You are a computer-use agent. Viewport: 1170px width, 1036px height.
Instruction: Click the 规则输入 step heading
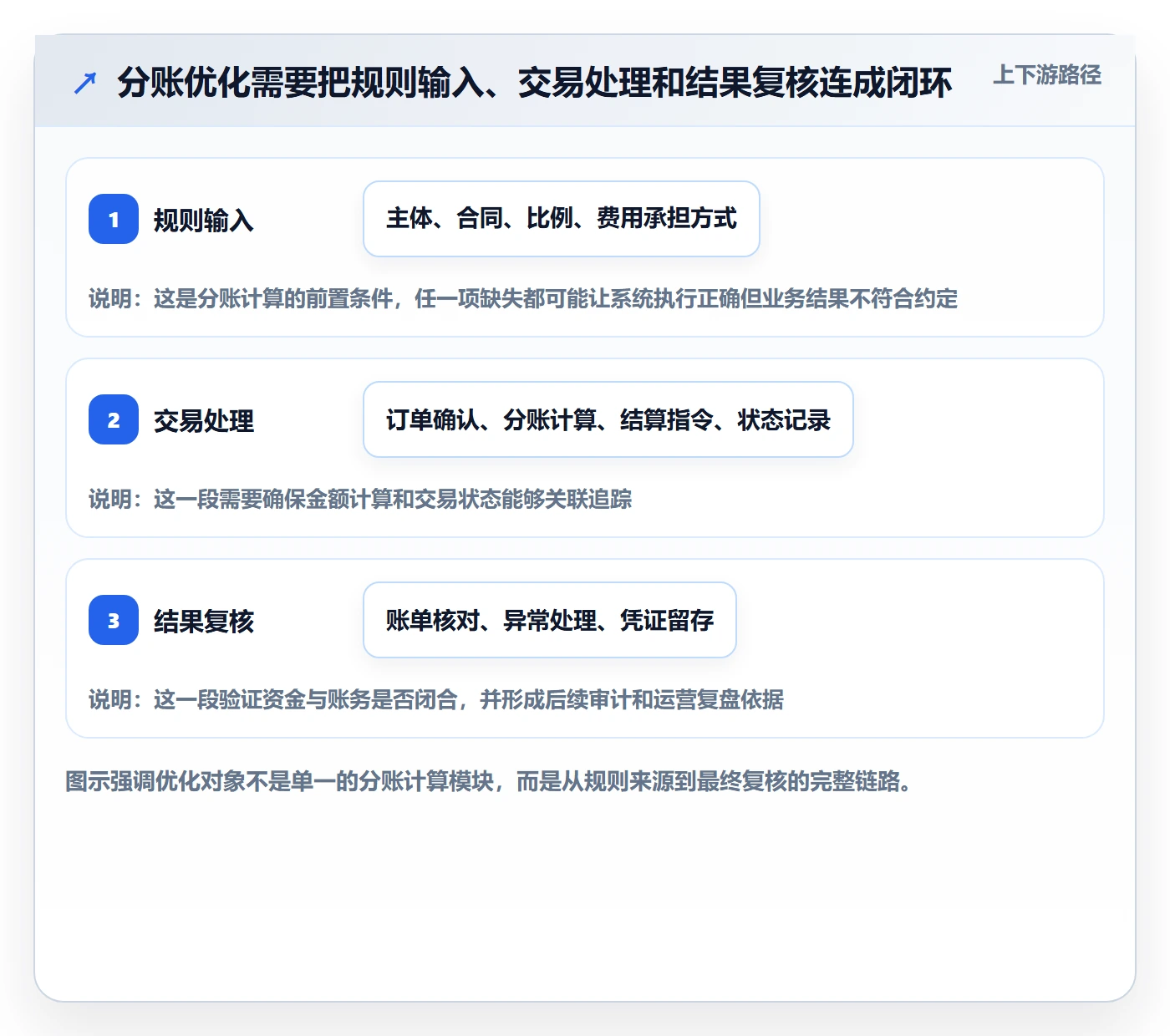tap(204, 221)
